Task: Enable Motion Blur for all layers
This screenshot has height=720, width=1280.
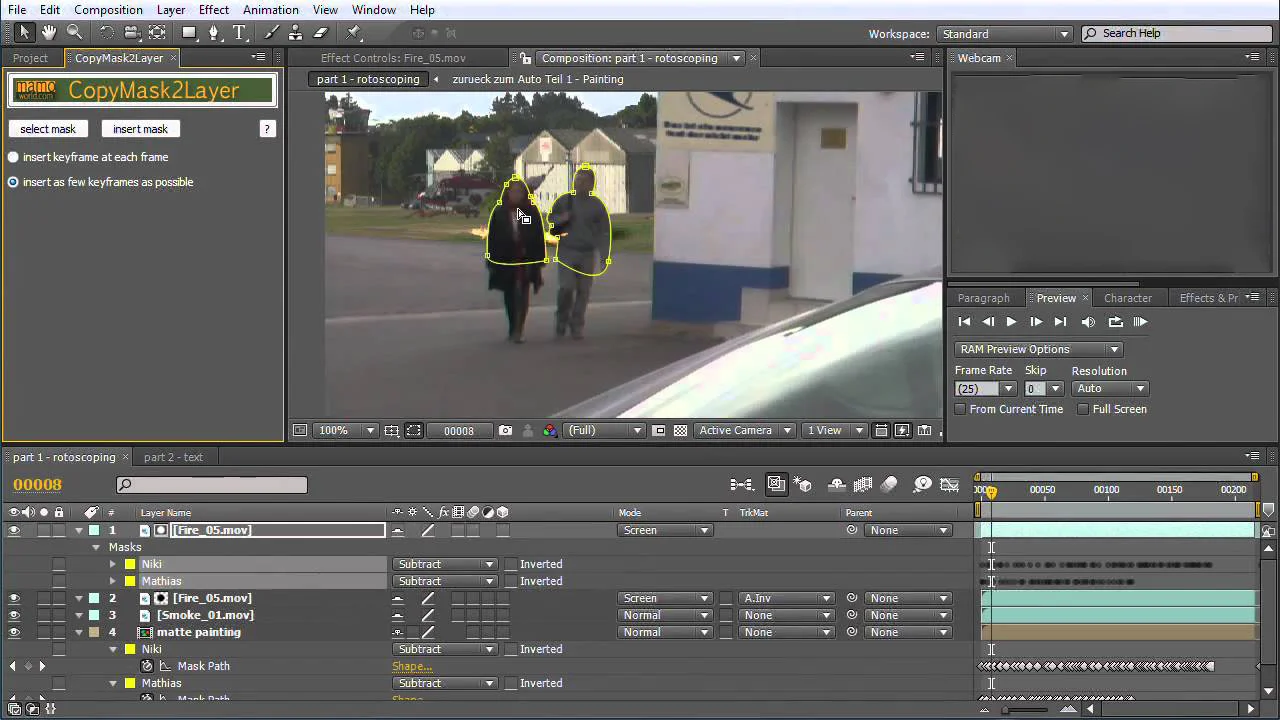Action: click(x=889, y=485)
